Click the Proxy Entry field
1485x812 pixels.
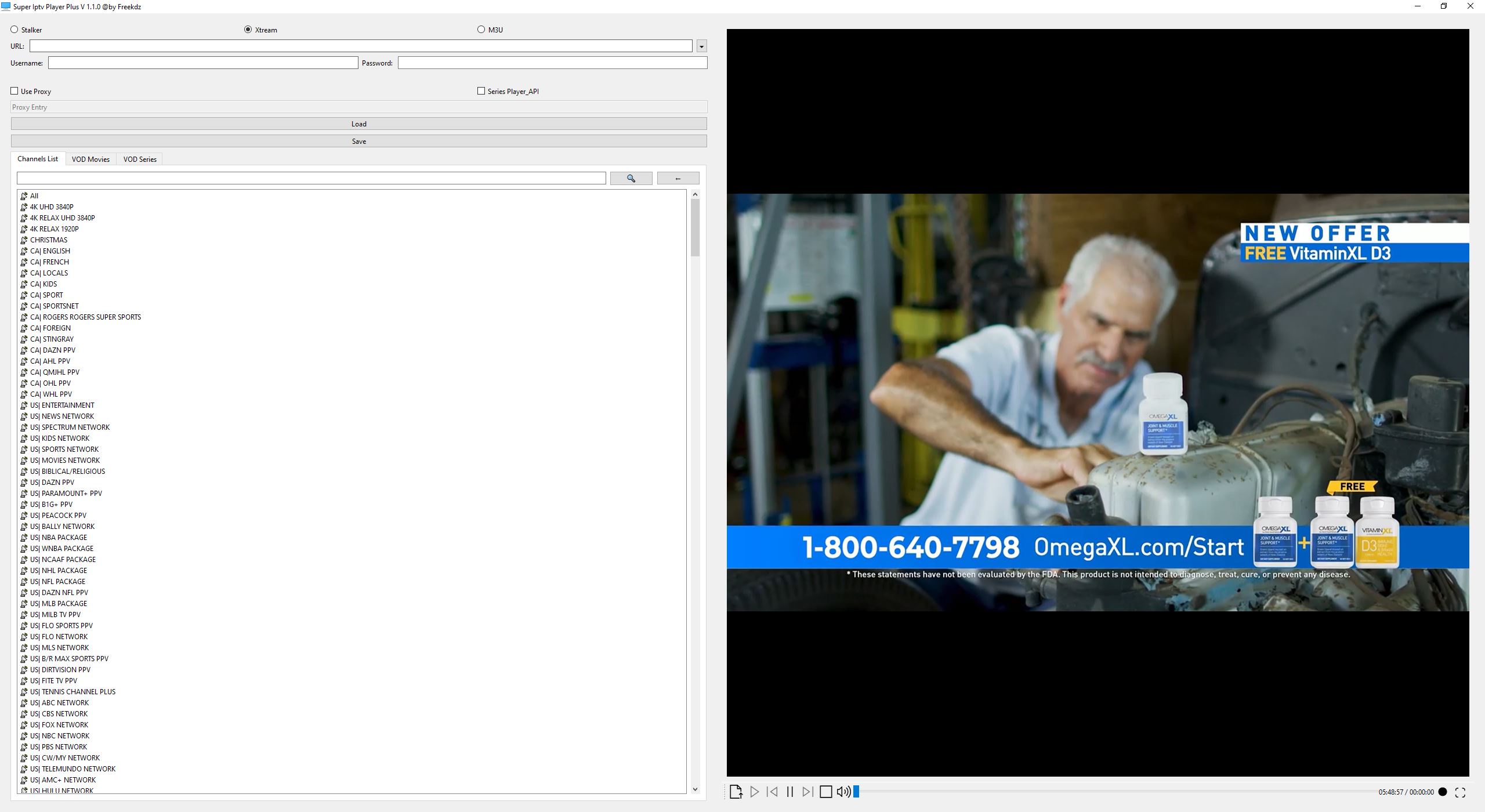358,107
